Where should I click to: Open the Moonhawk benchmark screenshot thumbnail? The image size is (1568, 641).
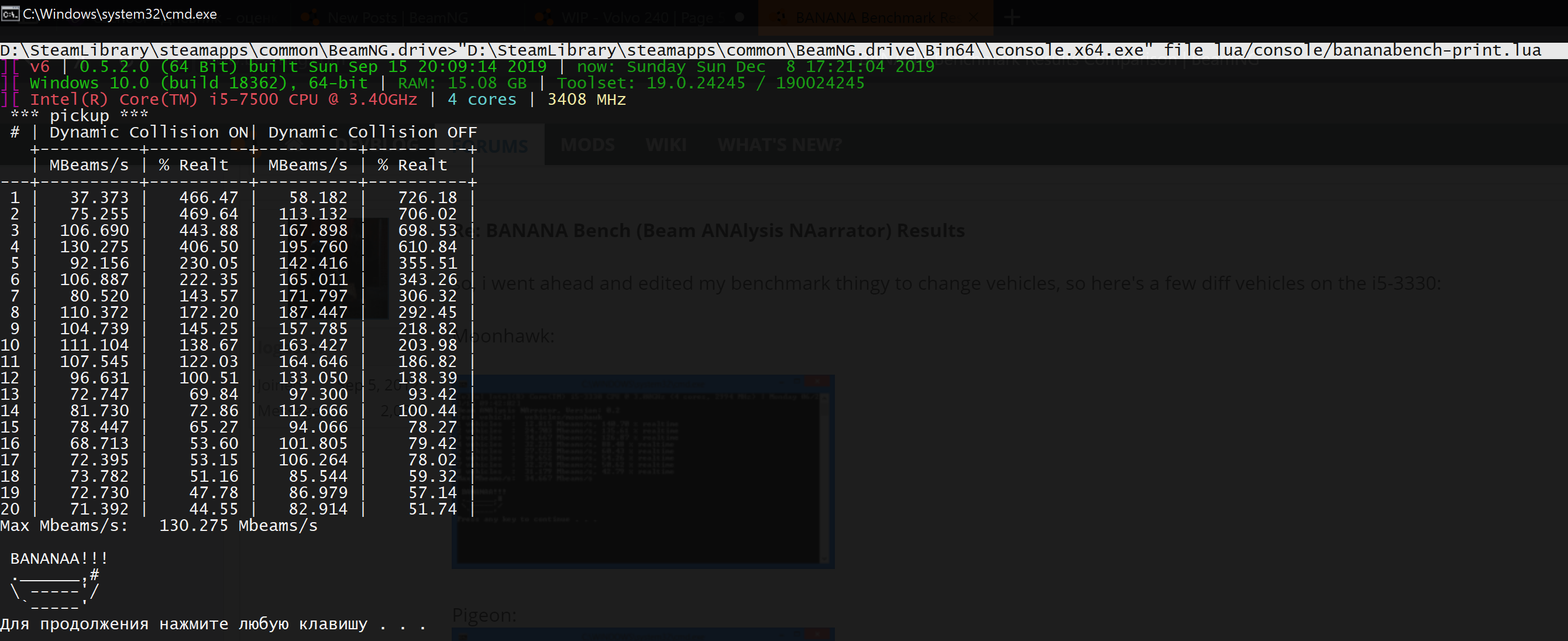click(643, 471)
